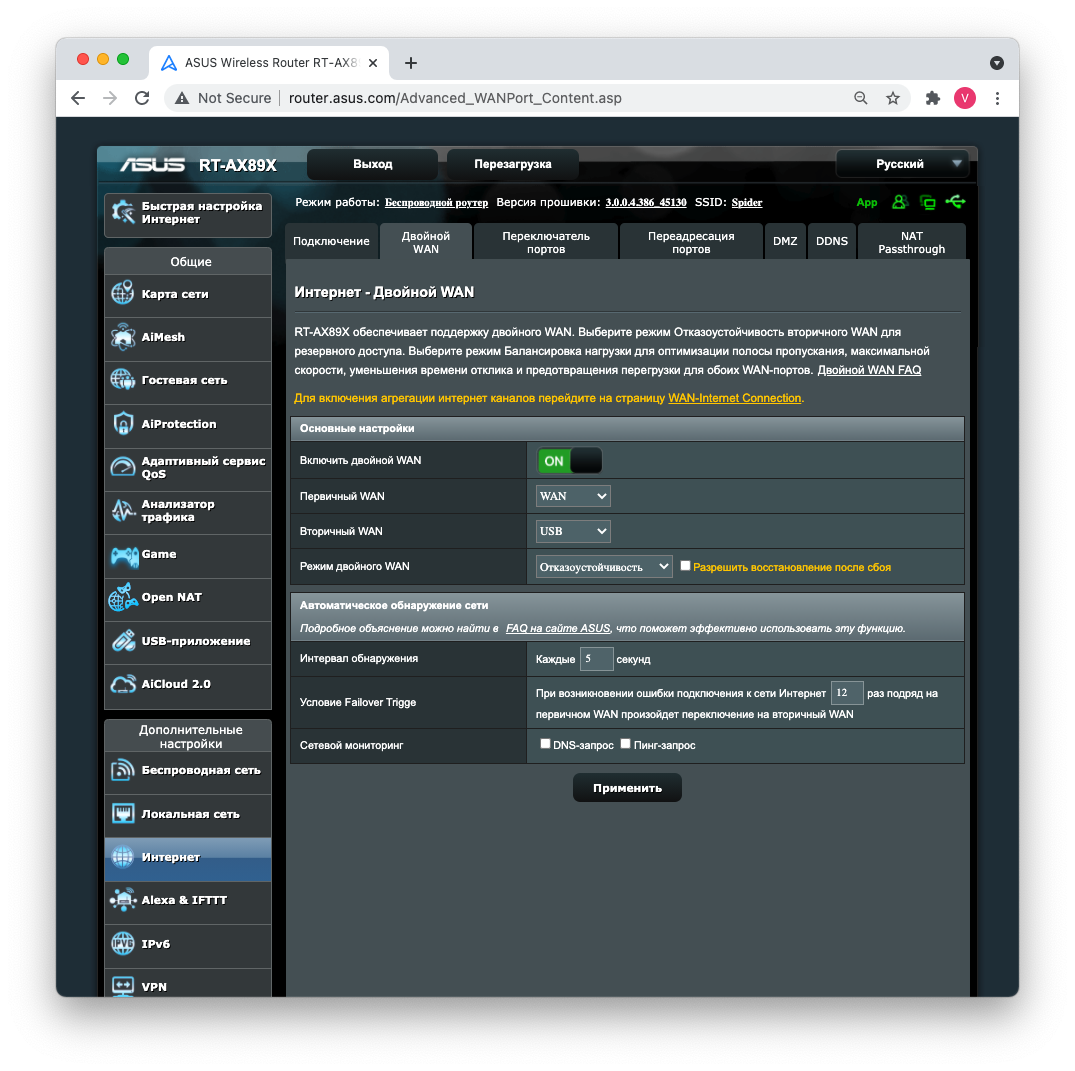Open the Первичный WAN dropdown

[x=573, y=496]
